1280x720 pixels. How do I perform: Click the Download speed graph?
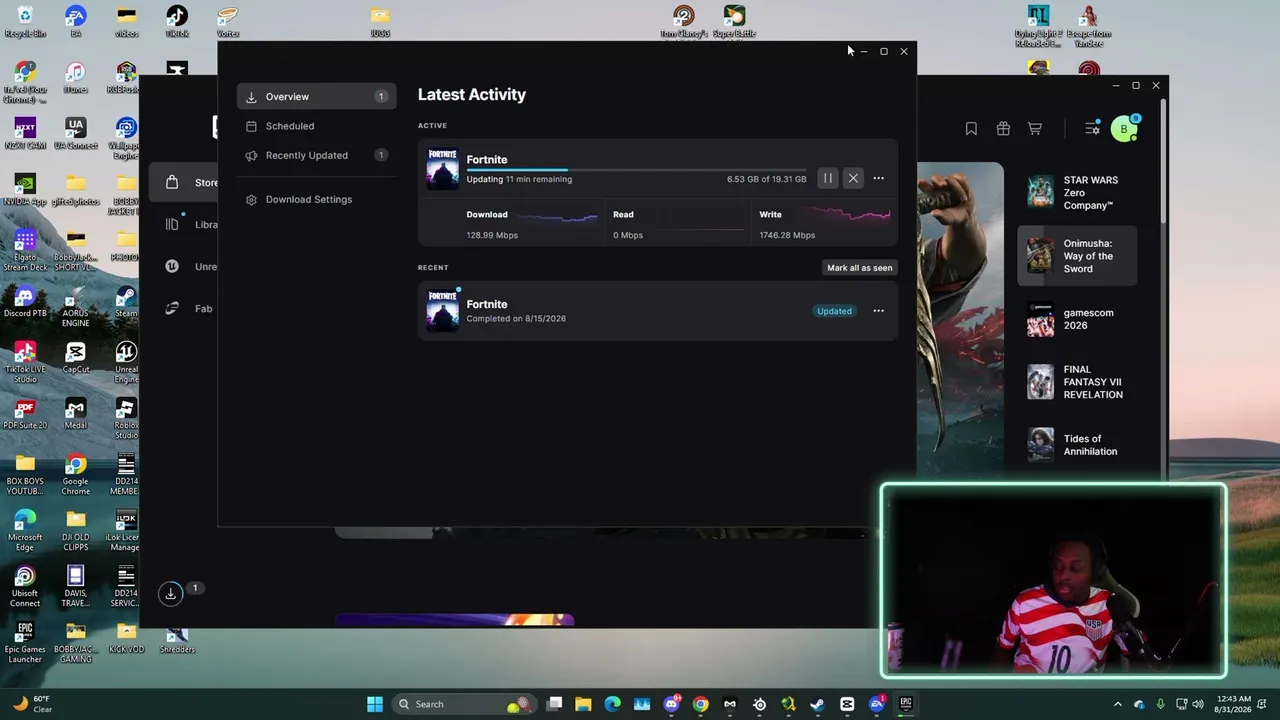[558, 216]
